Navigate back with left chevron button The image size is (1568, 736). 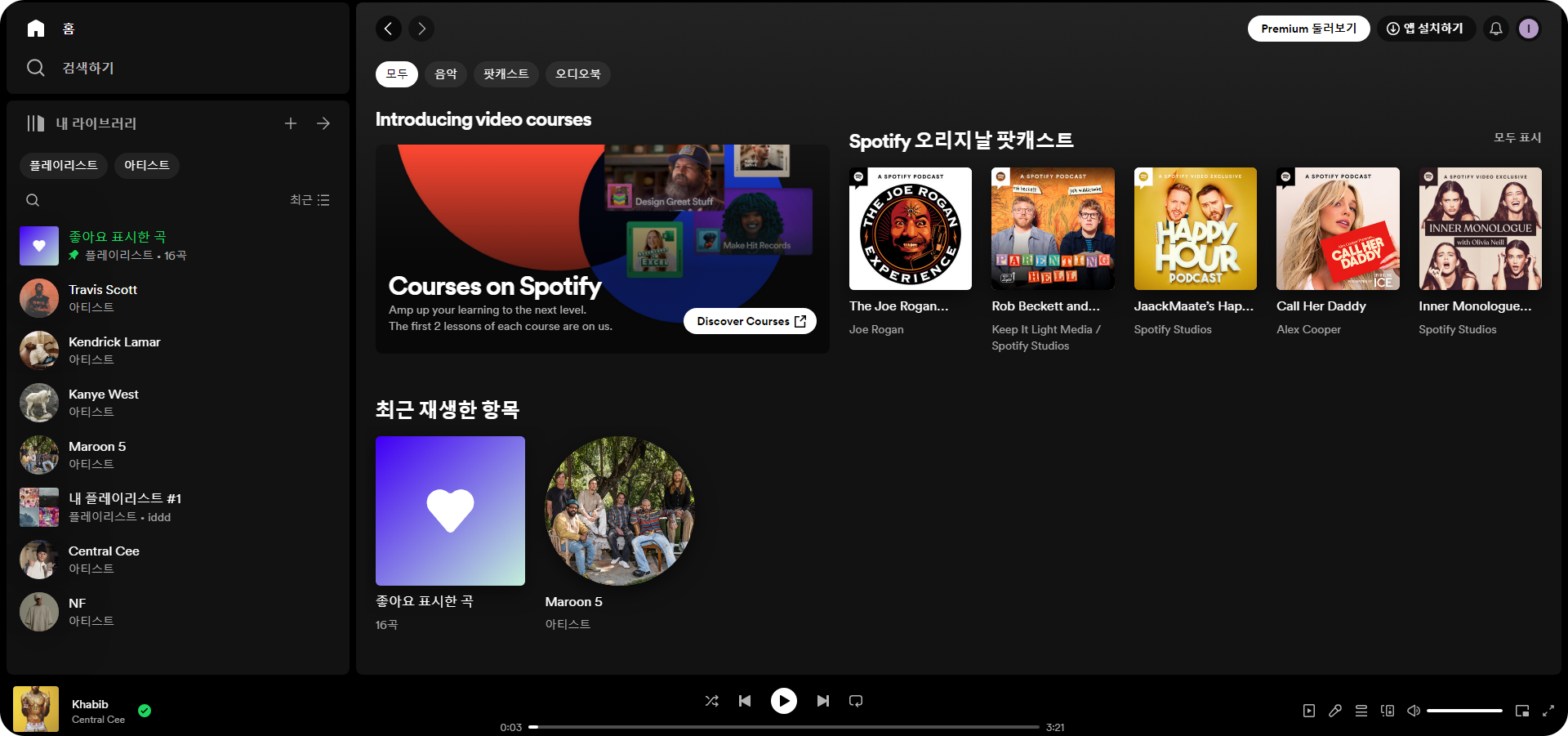click(x=389, y=29)
